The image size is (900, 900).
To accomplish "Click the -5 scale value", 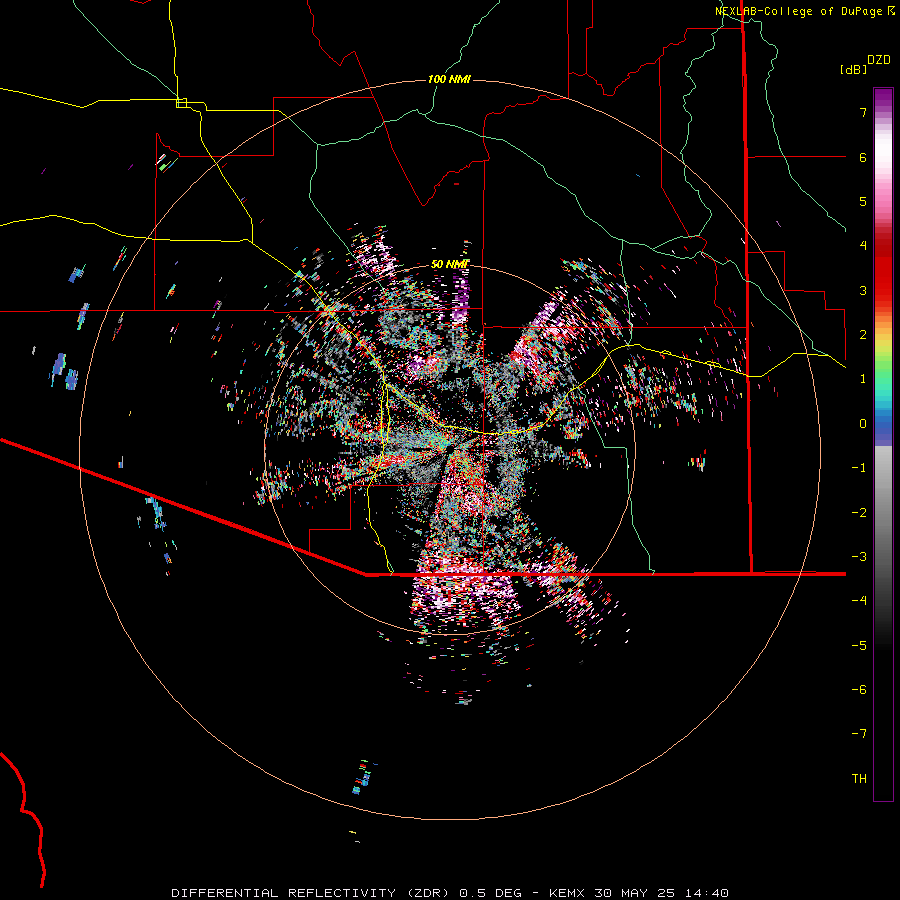I will [x=859, y=646].
